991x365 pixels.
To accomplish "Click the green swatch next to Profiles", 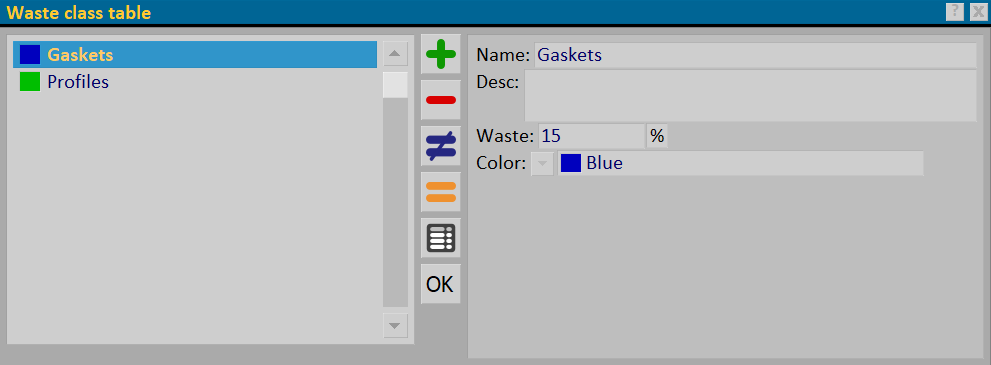I will (x=30, y=82).
